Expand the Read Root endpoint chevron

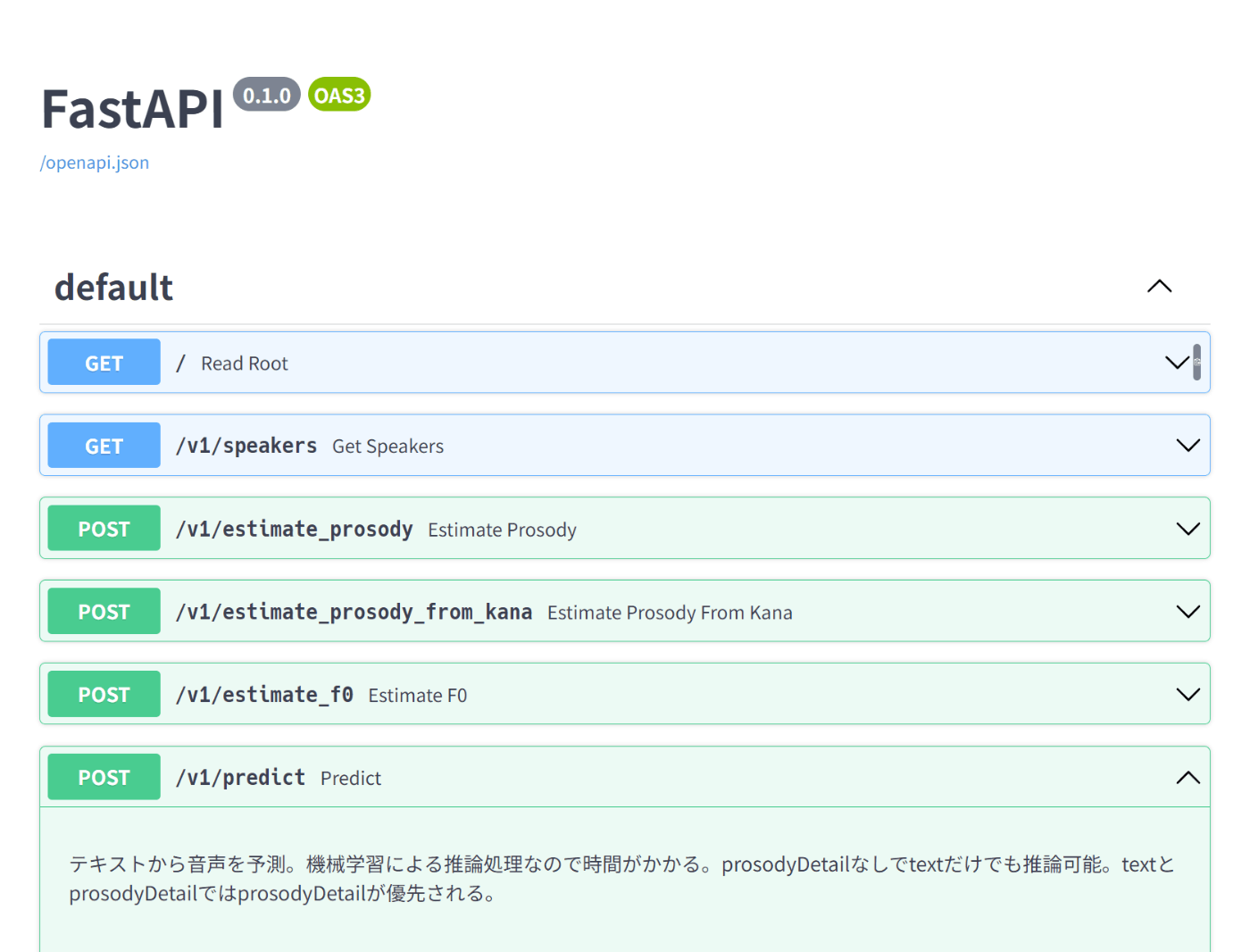pyautogui.click(x=1177, y=363)
